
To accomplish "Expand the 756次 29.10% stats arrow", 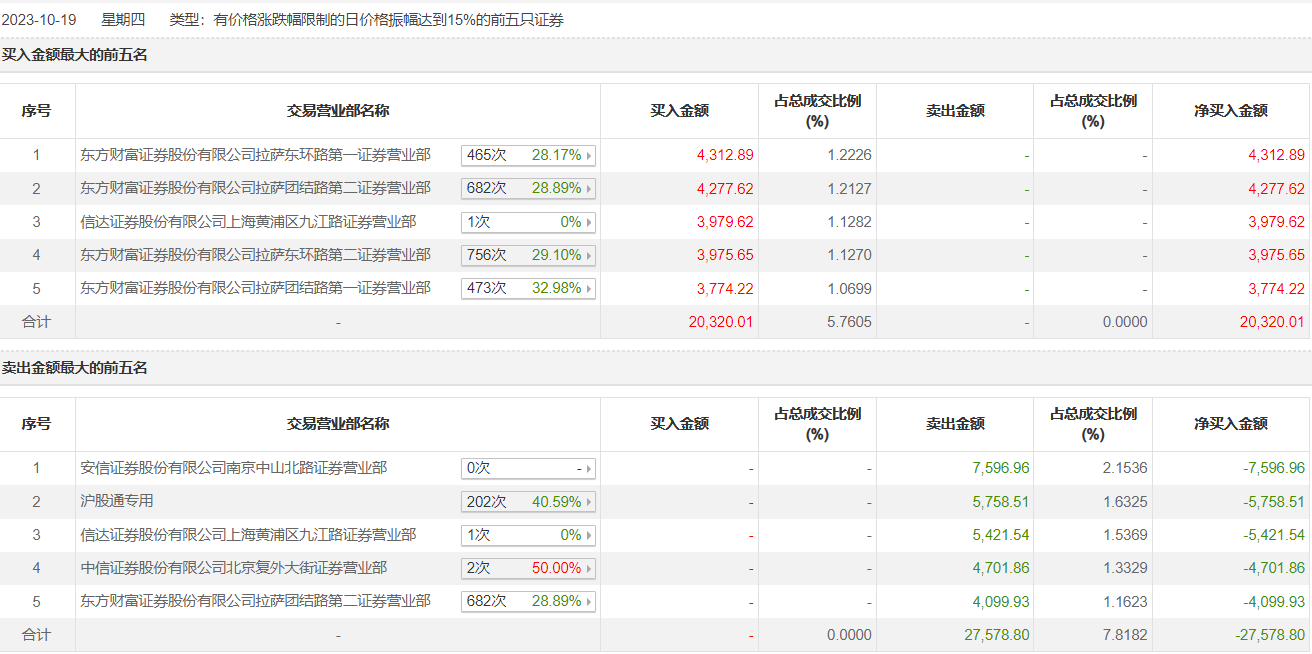I will coord(589,256).
